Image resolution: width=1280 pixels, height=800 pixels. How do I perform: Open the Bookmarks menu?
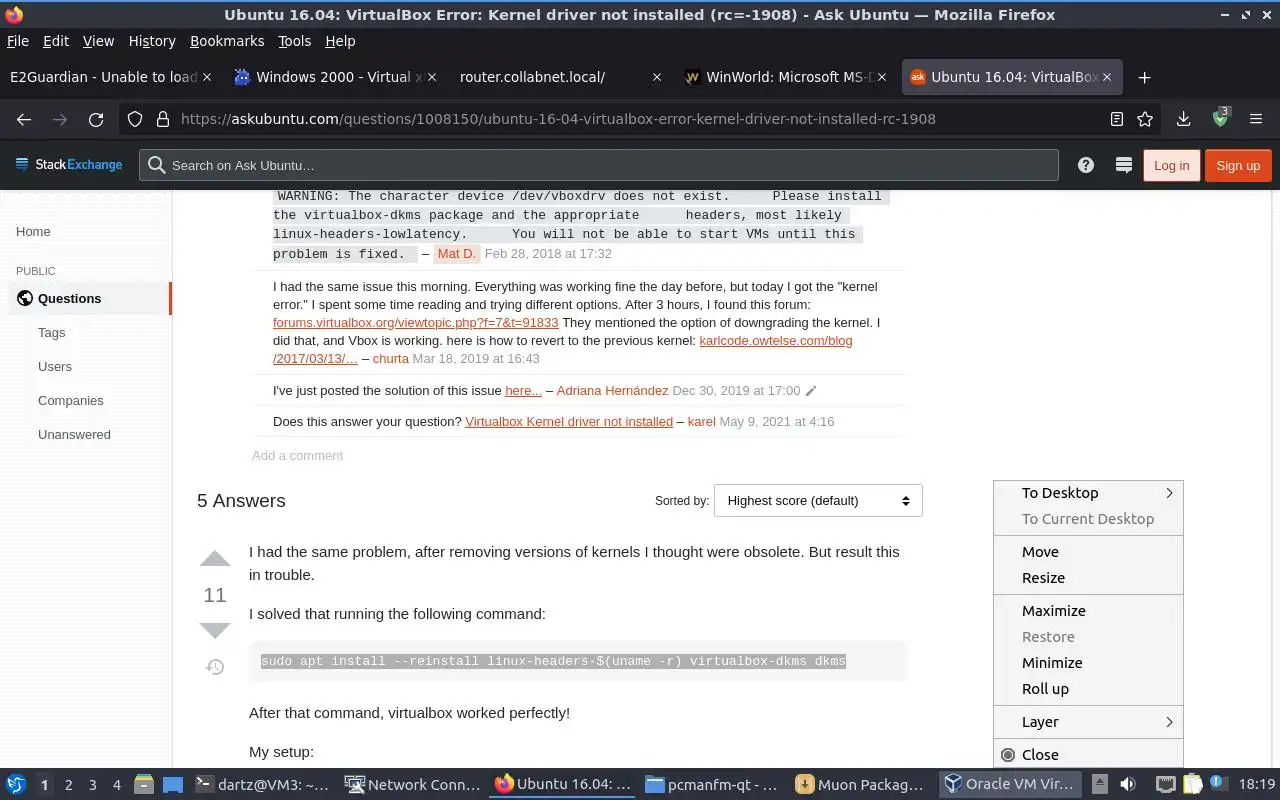tap(227, 41)
